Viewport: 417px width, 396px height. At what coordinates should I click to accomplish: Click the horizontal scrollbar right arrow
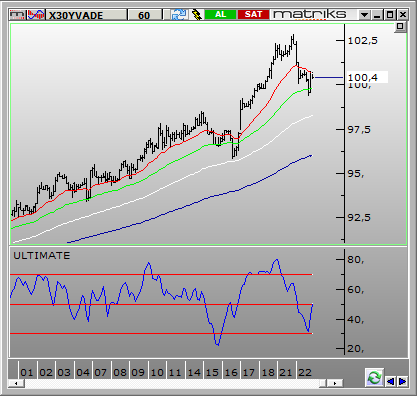click(x=335, y=383)
